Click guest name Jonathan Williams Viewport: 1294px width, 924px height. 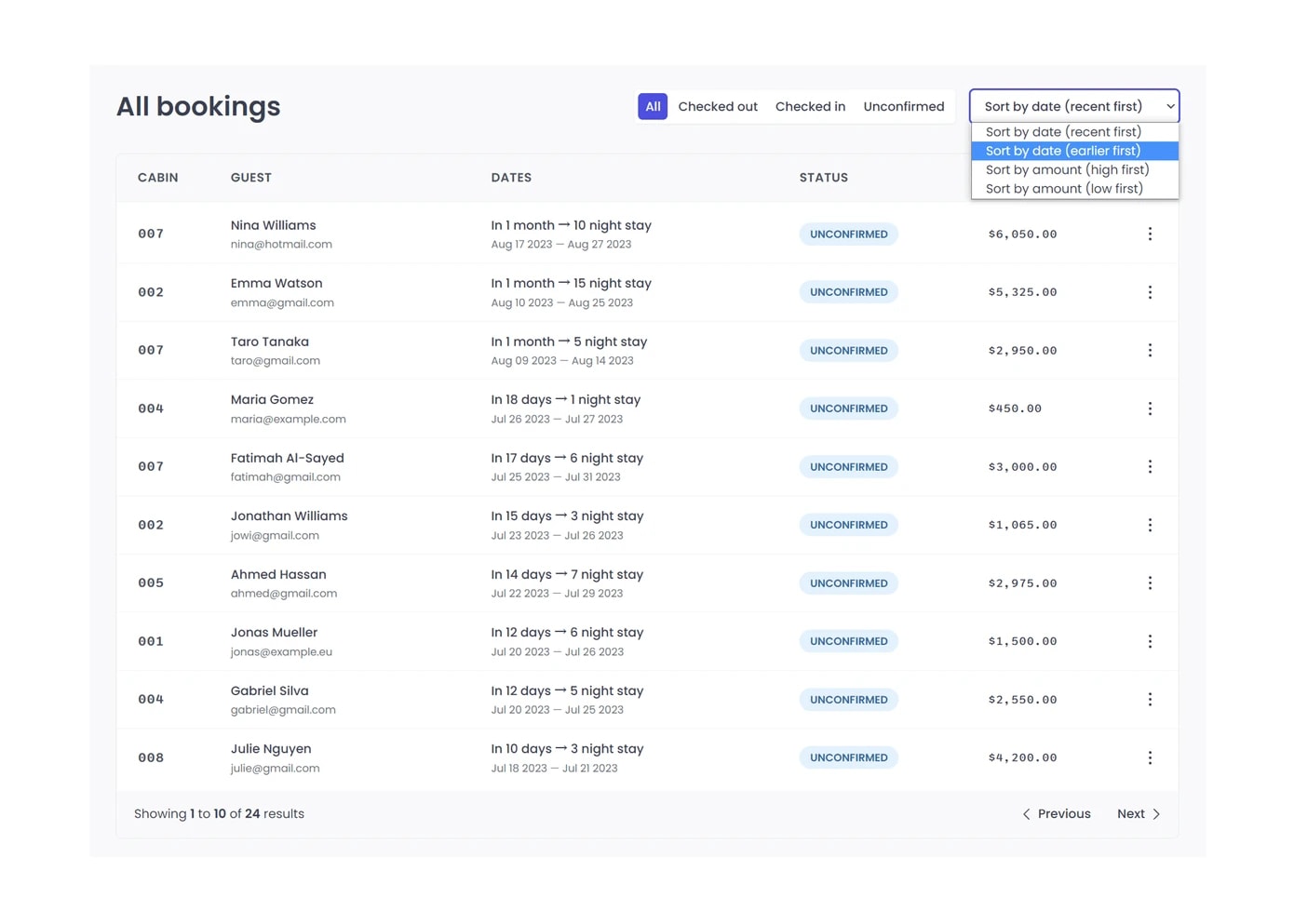(290, 516)
